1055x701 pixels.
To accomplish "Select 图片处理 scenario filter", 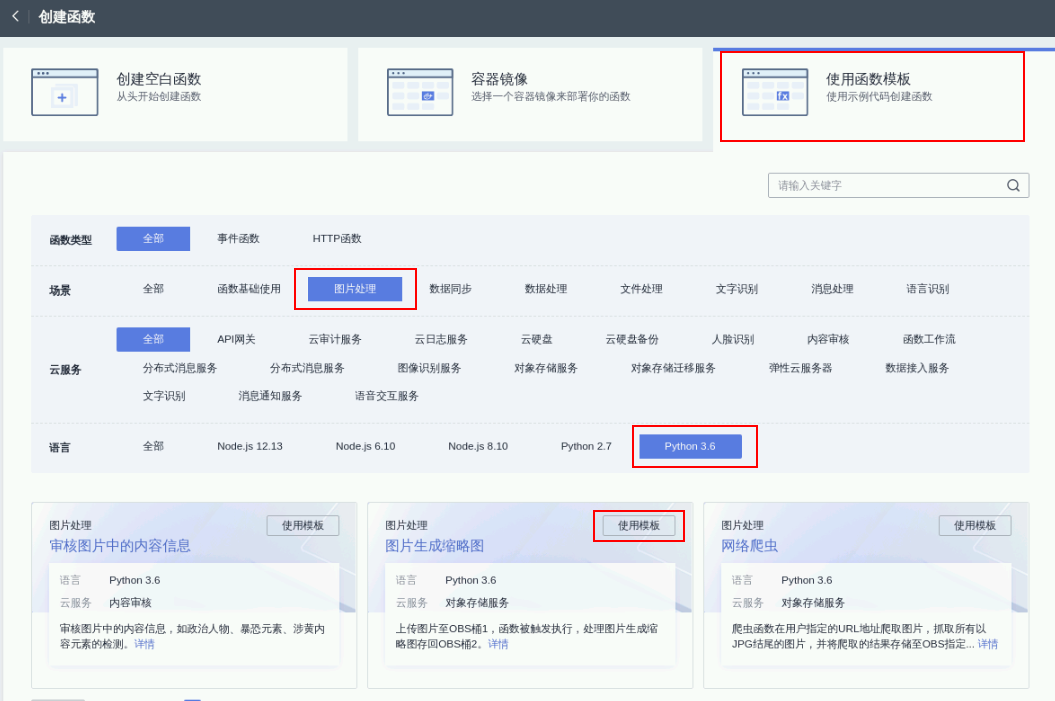I will point(355,289).
